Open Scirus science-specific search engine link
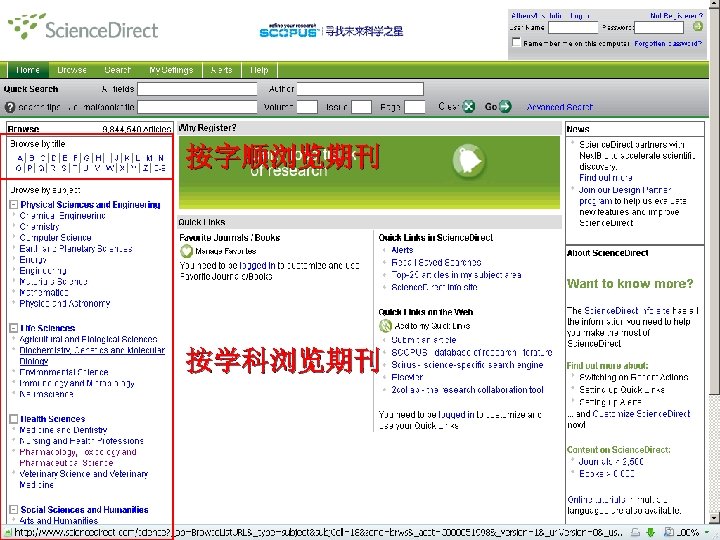720x540 pixels. pos(467,365)
